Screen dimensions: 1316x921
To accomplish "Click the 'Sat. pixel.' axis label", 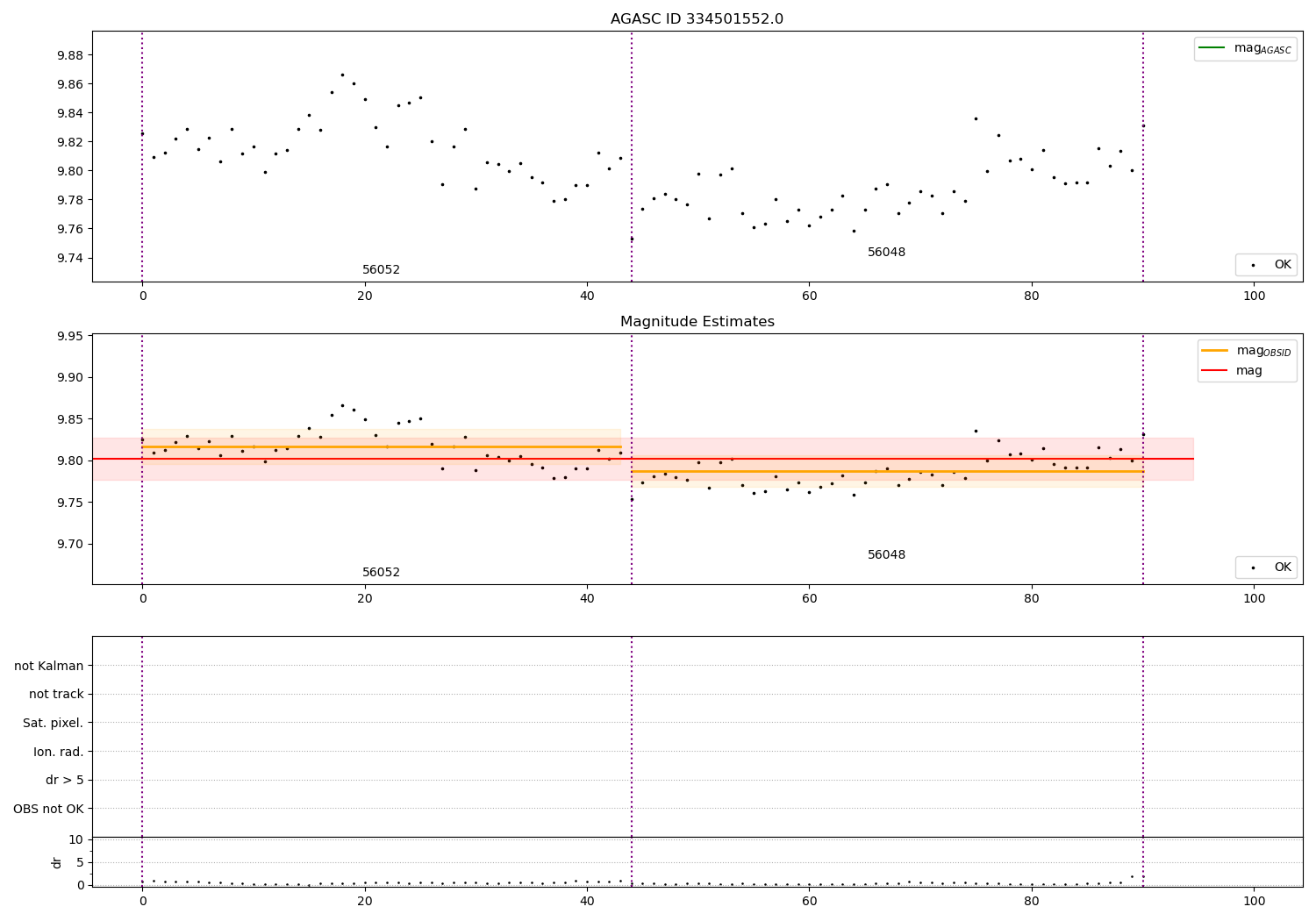I will 54,723.
